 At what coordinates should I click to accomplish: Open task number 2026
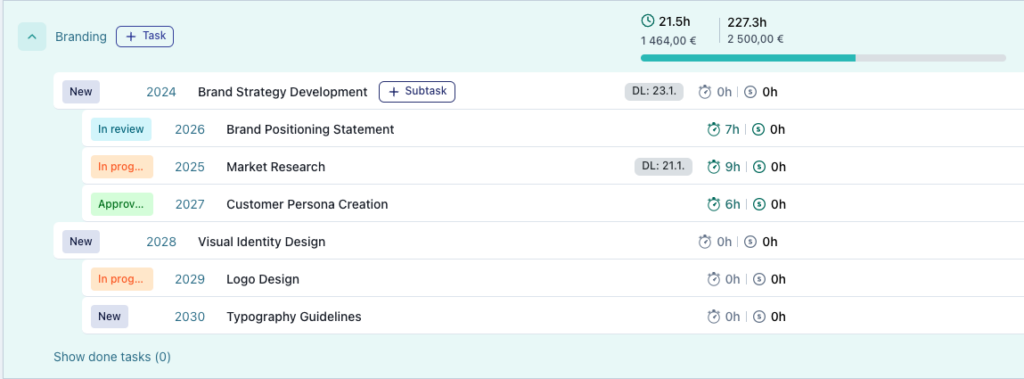189,129
